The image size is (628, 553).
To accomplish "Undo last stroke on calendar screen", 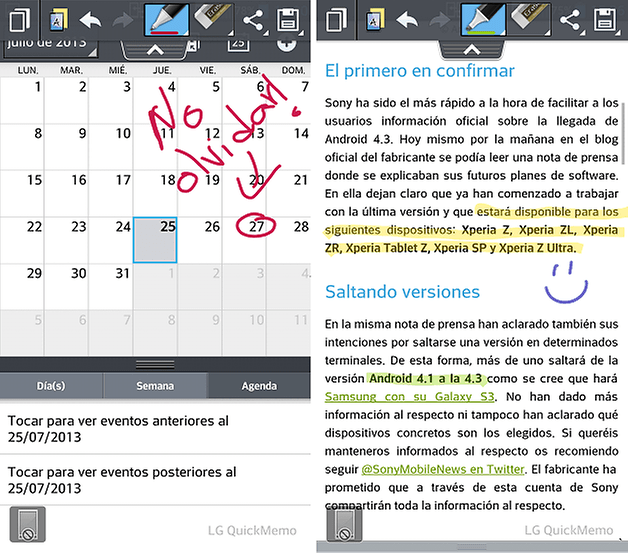I will 90,20.
